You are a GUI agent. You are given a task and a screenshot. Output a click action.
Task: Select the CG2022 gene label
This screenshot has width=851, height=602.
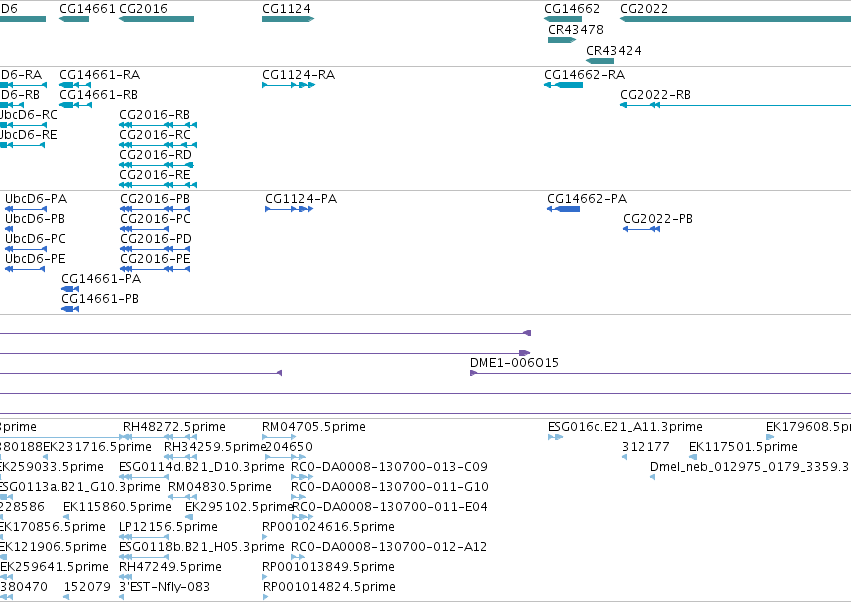(644, 9)
